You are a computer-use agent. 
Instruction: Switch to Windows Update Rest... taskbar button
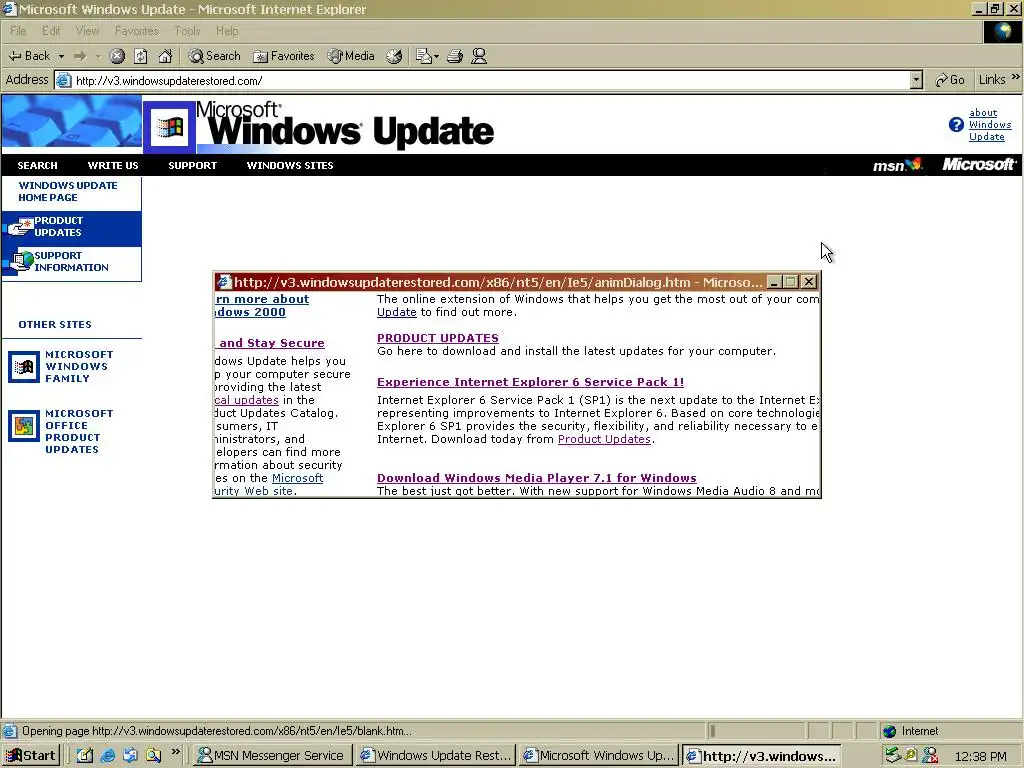436,756
